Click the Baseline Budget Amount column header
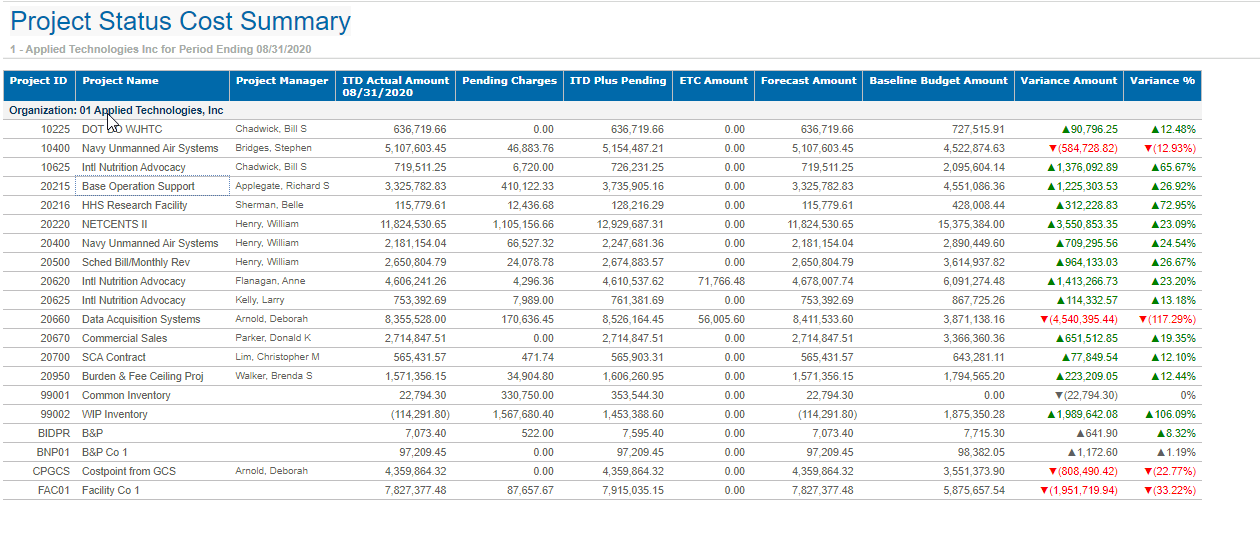This screenshot has width=1260, height=542. point(938,81)
